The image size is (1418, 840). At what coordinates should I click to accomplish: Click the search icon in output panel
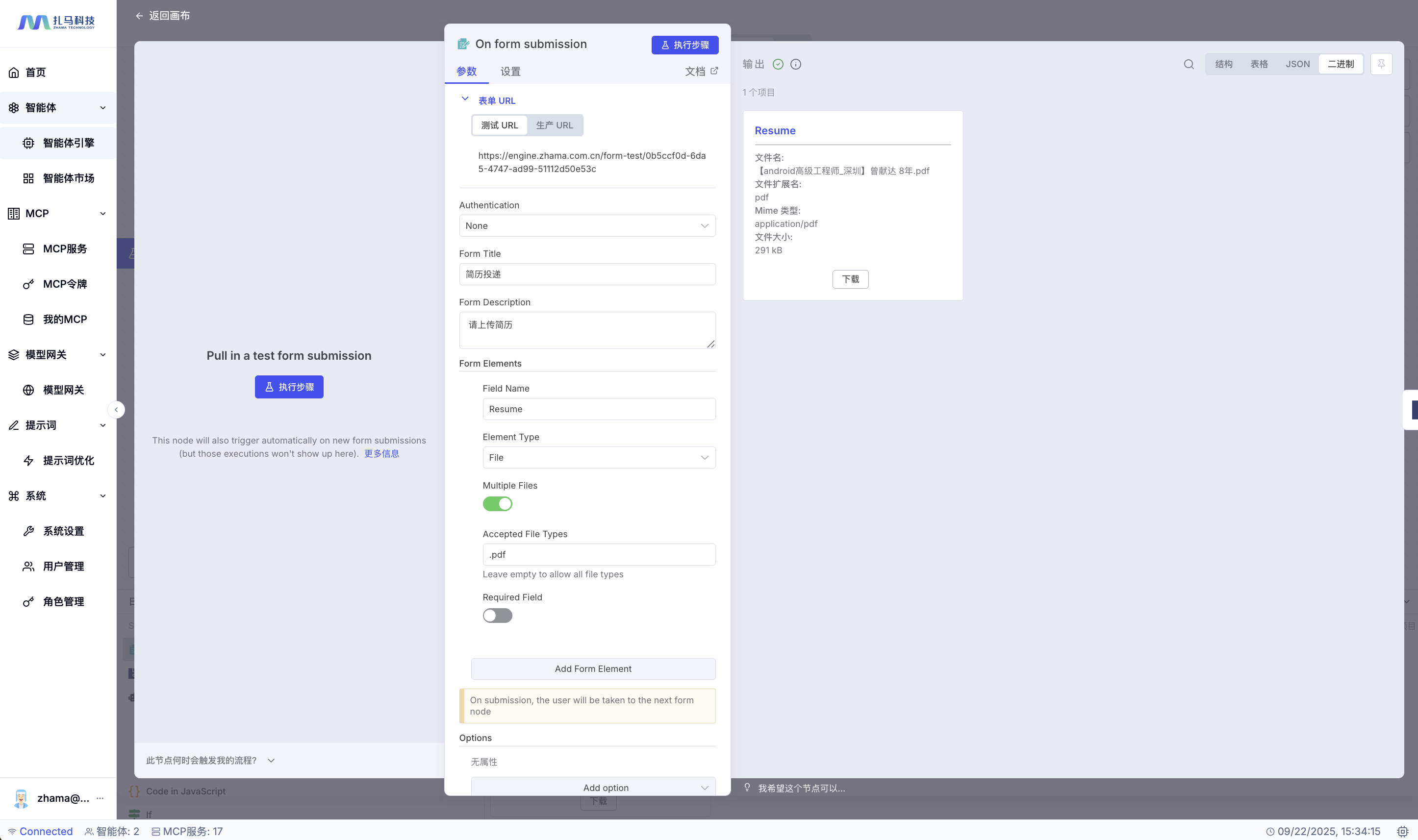(1189, 64)
